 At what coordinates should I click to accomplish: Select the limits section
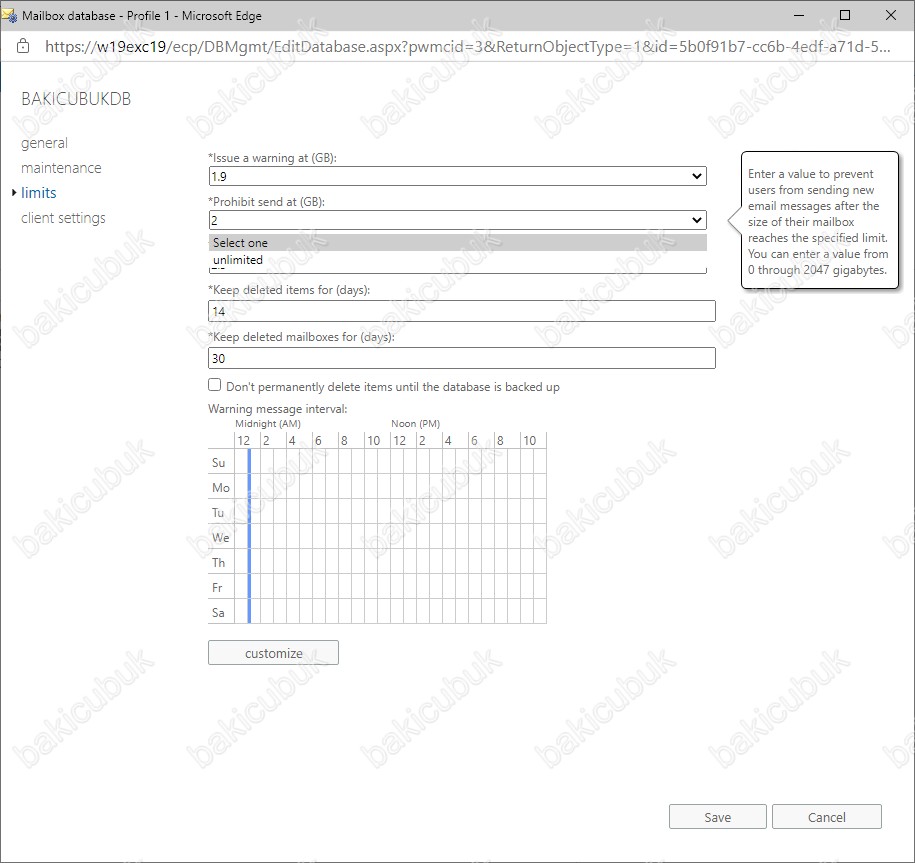click(x=39, y=193)
